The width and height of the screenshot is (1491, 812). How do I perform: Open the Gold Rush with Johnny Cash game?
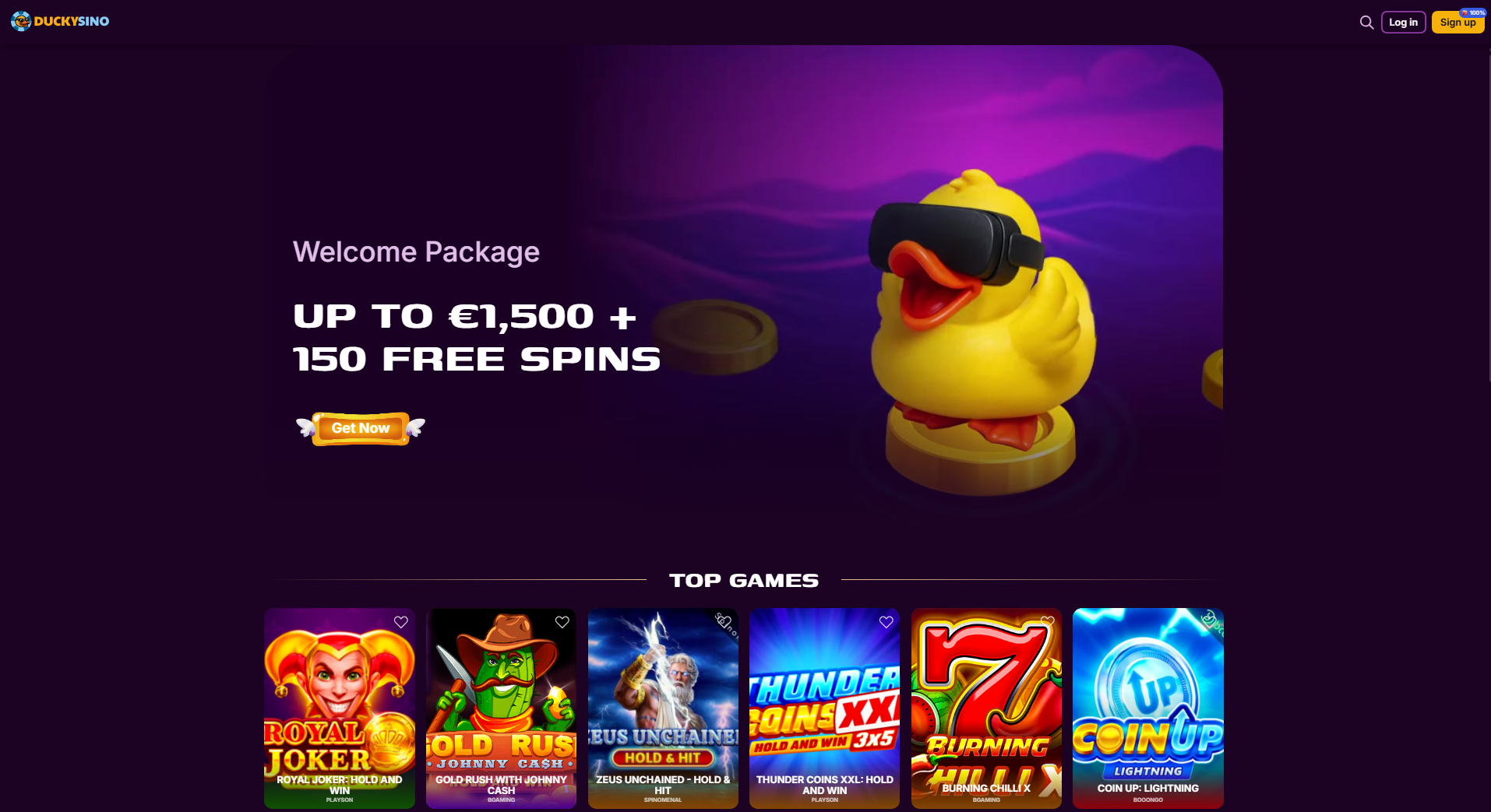click(501, 708)
